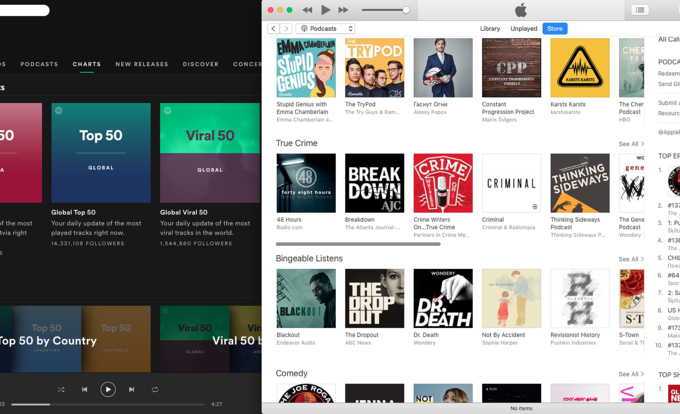Click See All for Comedy

(x=631, y=374)
